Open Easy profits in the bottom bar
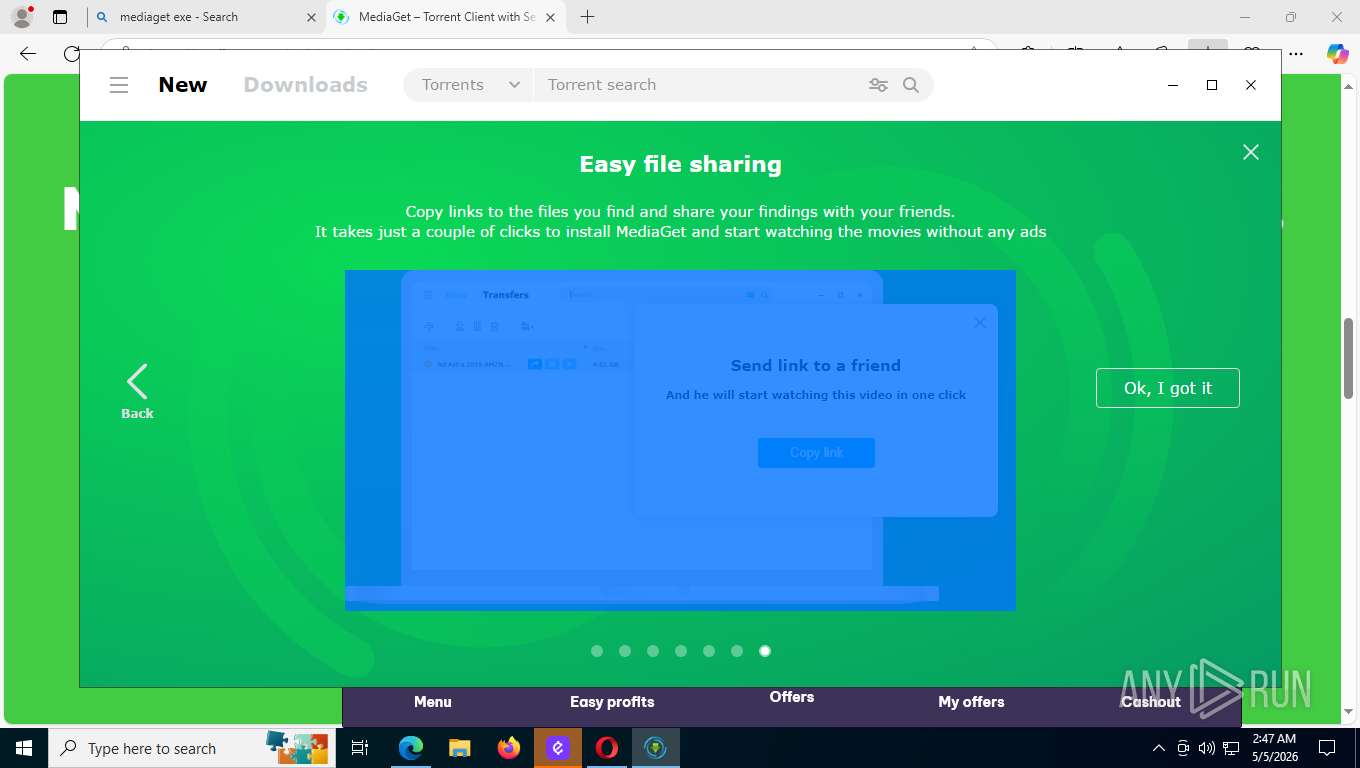The height and width of the screenshot is (768, 1360). [612, 702]
